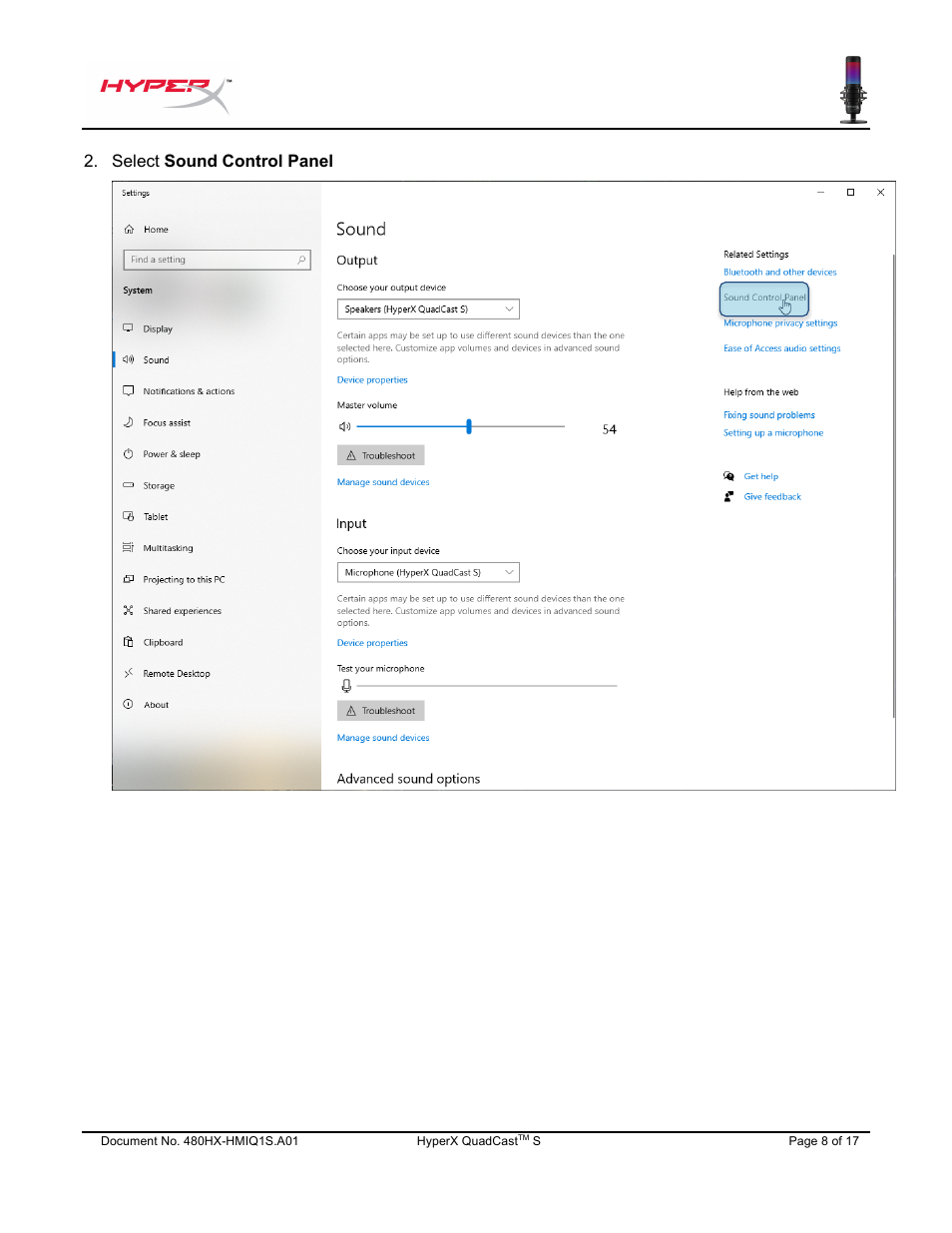Click the Power & sleep icon

point(128,454)
